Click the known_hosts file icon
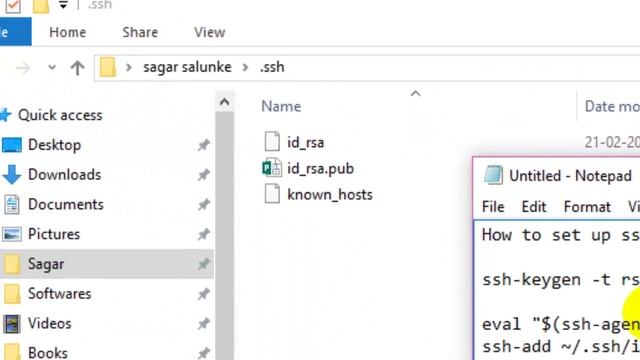640x360 pixels. [272, 194]
